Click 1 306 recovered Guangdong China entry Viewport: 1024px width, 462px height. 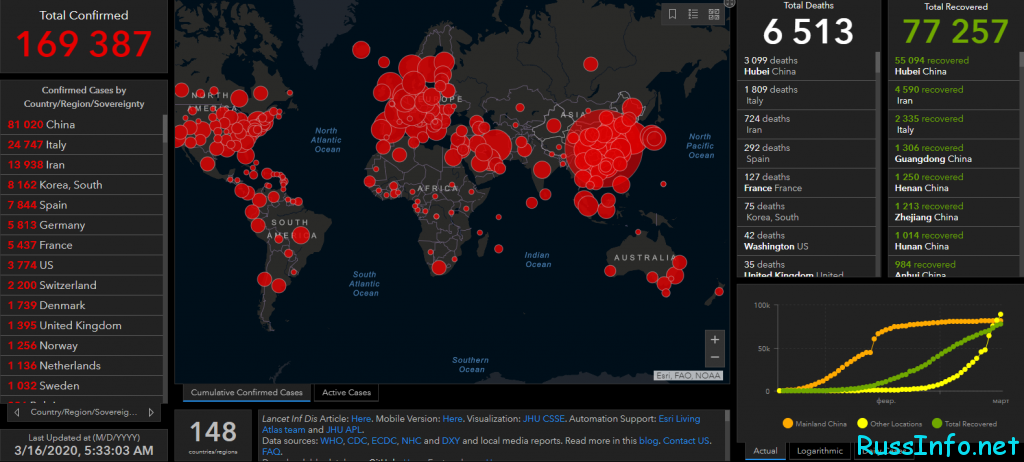click(x=953, y=154)
